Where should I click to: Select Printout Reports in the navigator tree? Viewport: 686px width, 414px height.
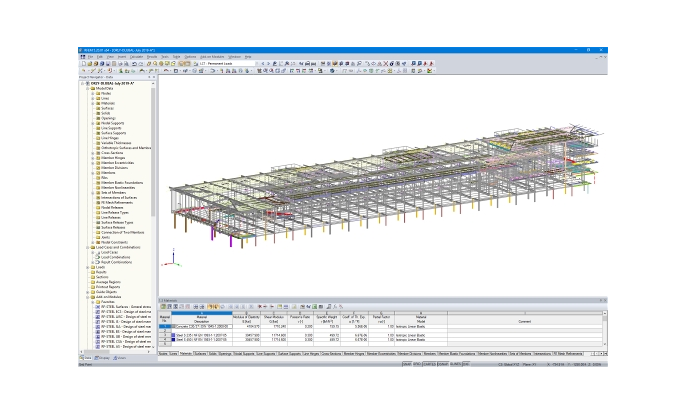(x=109, y=287)
